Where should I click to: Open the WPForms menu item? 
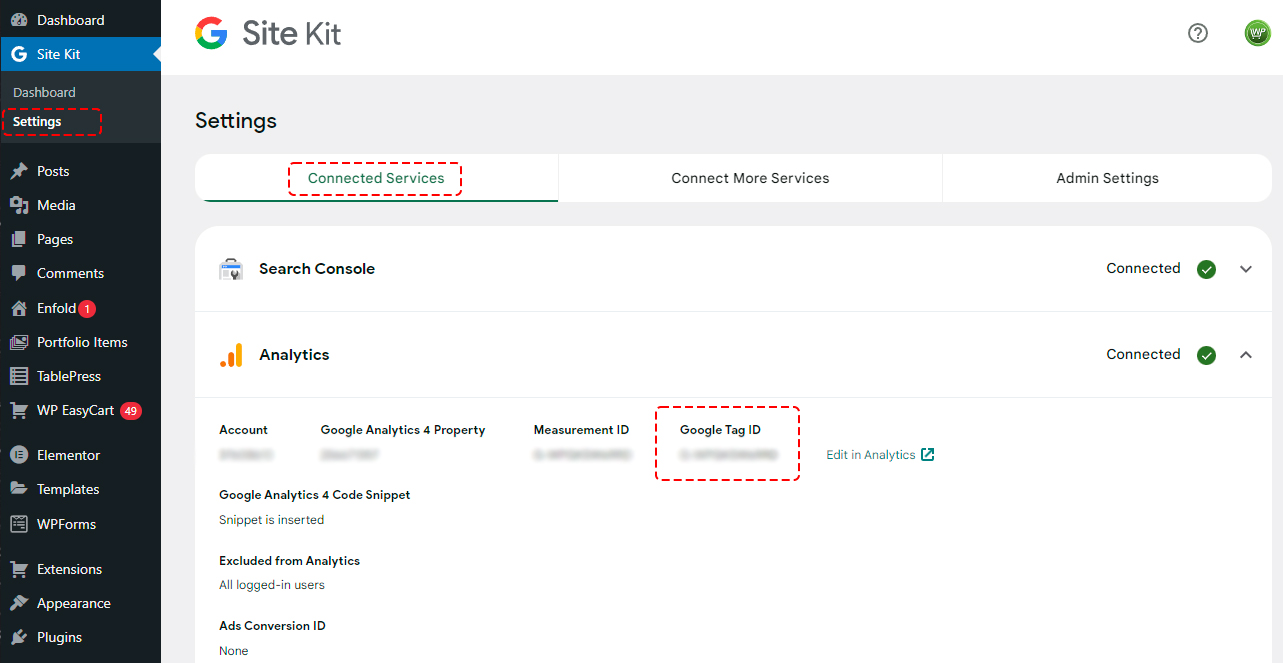(66, 524)
